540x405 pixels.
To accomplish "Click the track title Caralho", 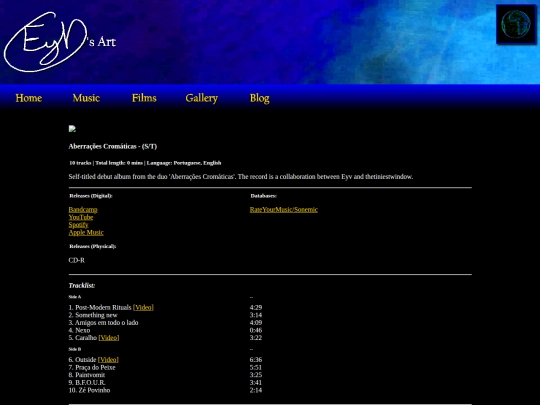I will [86, 338].
